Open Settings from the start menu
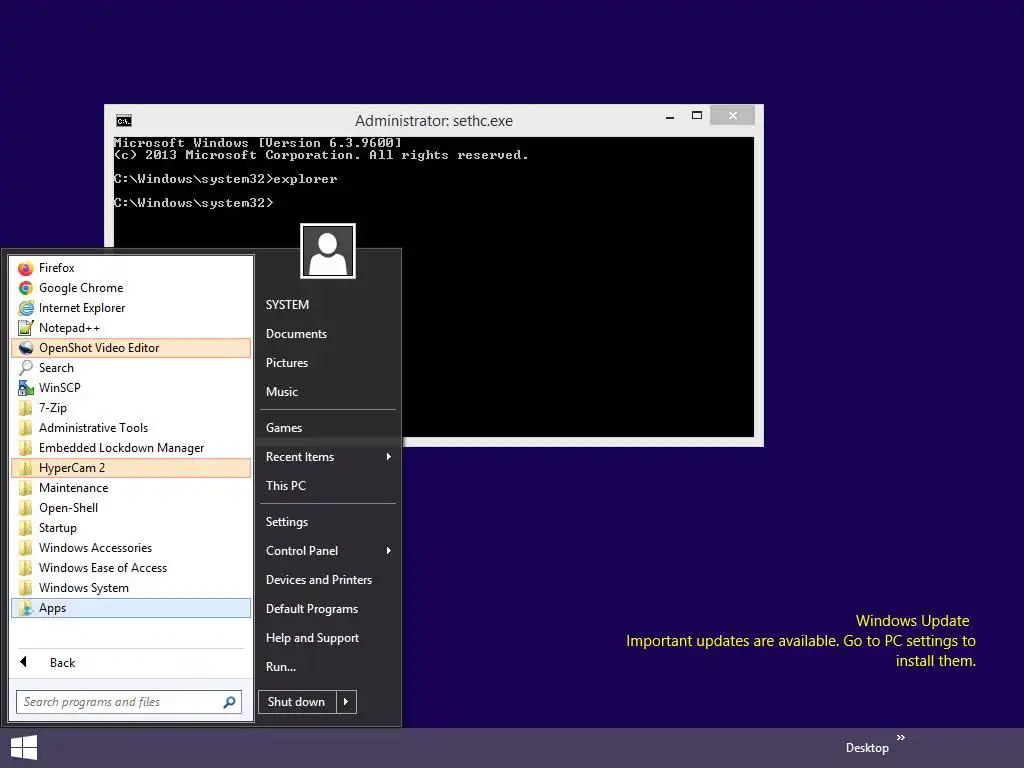This screenshot has width=1024, height=768. [x=328, y=522]
